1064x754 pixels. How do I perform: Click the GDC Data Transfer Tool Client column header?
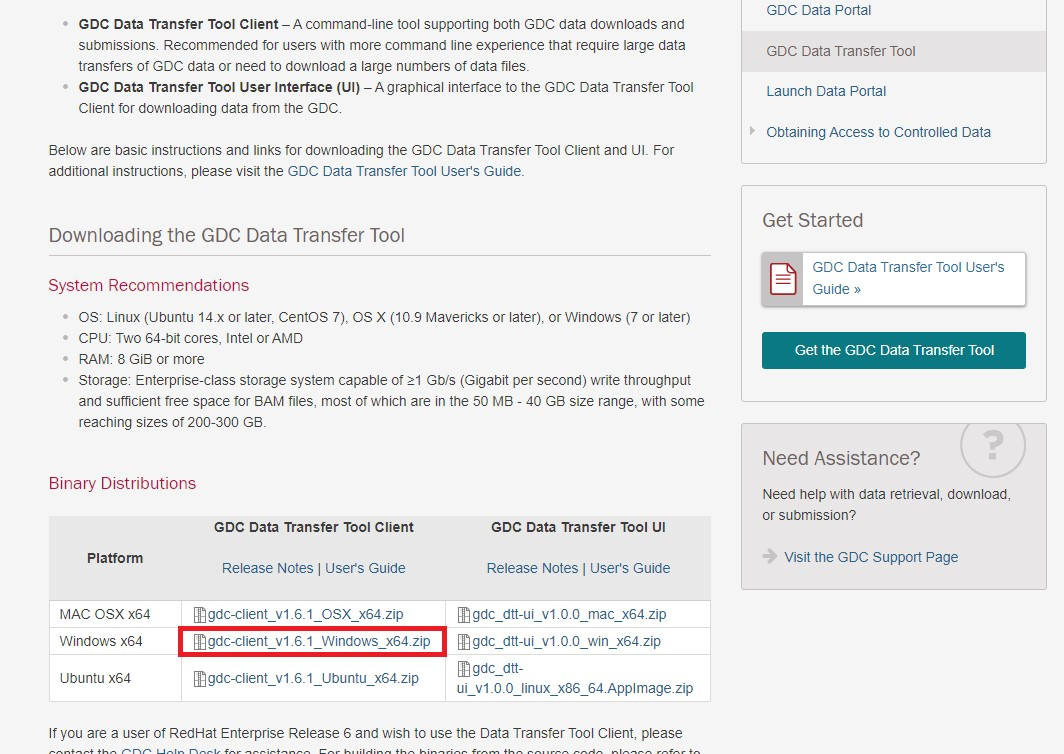coord(314,527)
